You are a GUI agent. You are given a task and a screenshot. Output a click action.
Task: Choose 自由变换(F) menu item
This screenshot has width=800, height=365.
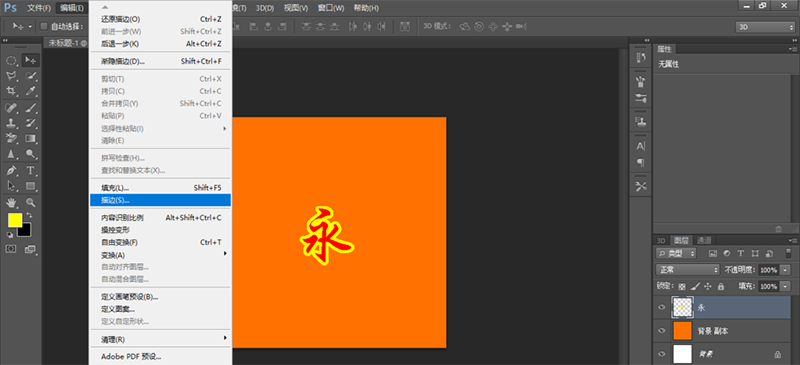click(160, 242)
